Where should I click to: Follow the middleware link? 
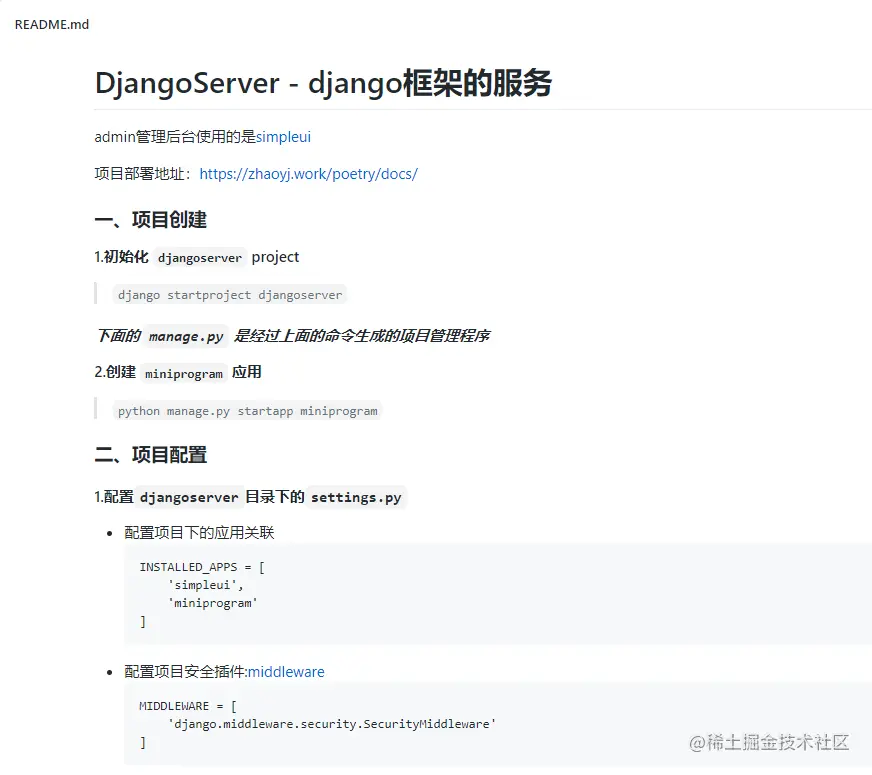286,672
